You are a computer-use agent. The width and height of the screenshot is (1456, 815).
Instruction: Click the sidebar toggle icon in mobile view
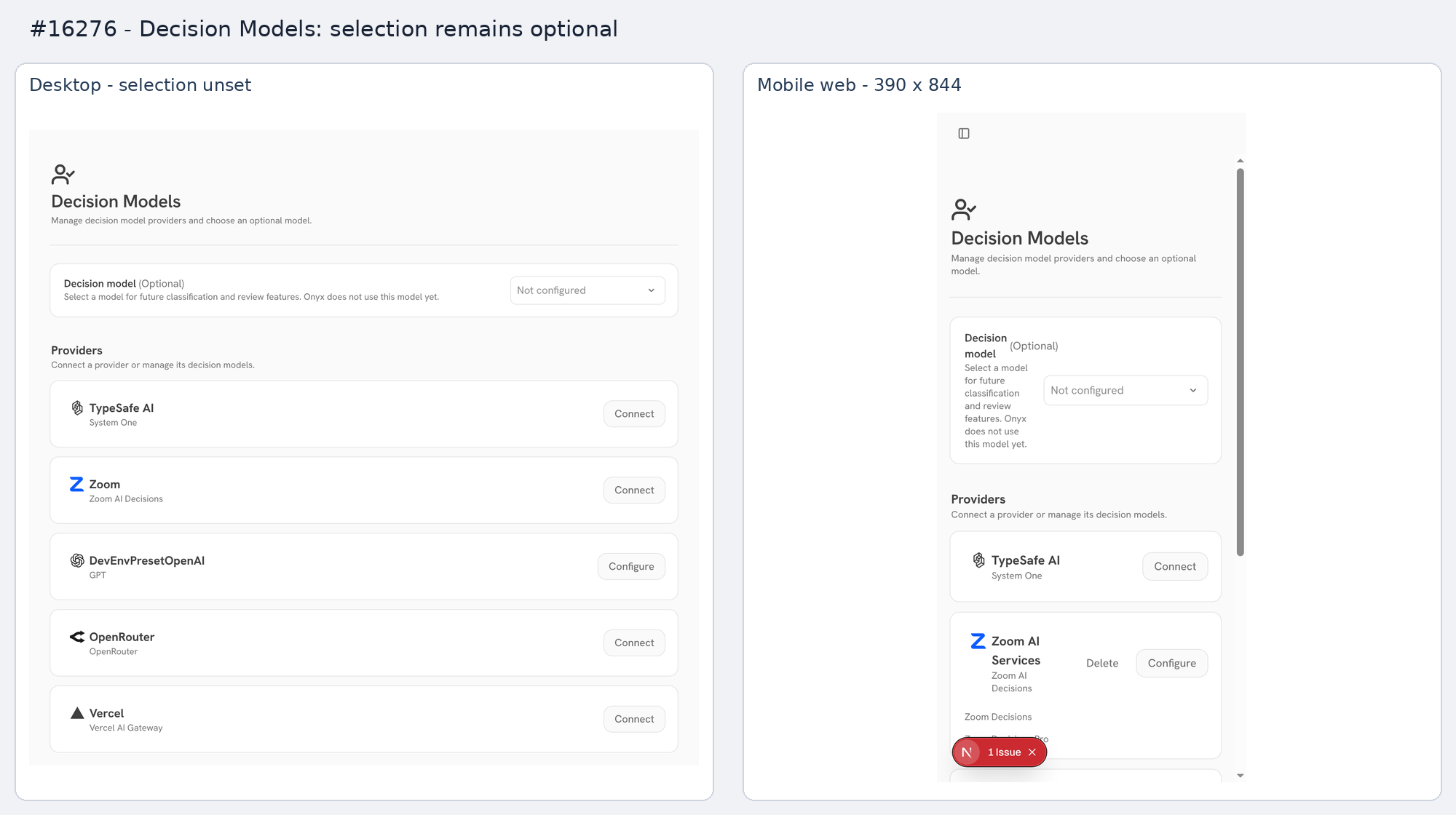pyautogui.click(x=964, y=133)
